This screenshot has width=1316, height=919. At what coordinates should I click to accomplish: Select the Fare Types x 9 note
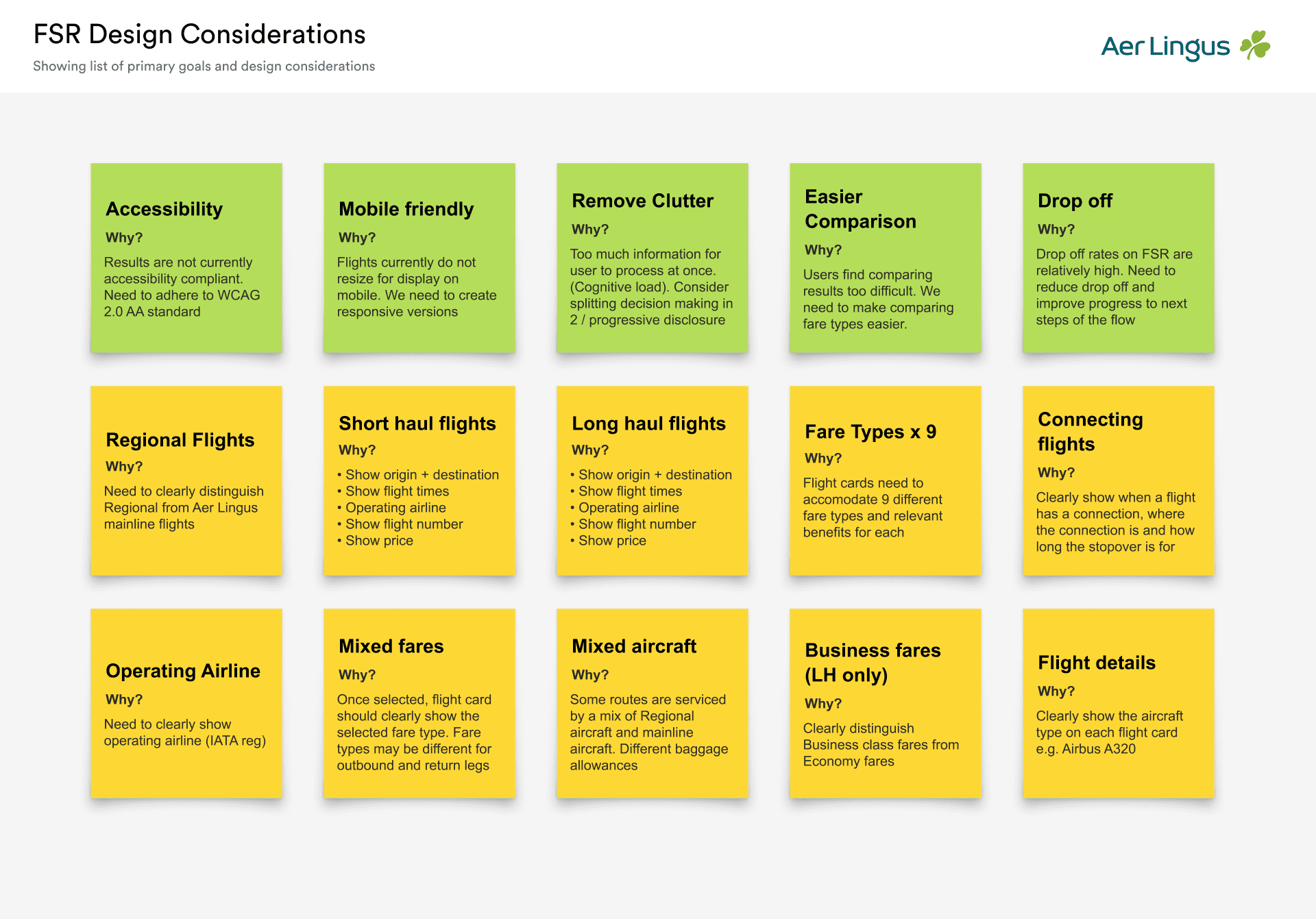(x=885, y=480)
